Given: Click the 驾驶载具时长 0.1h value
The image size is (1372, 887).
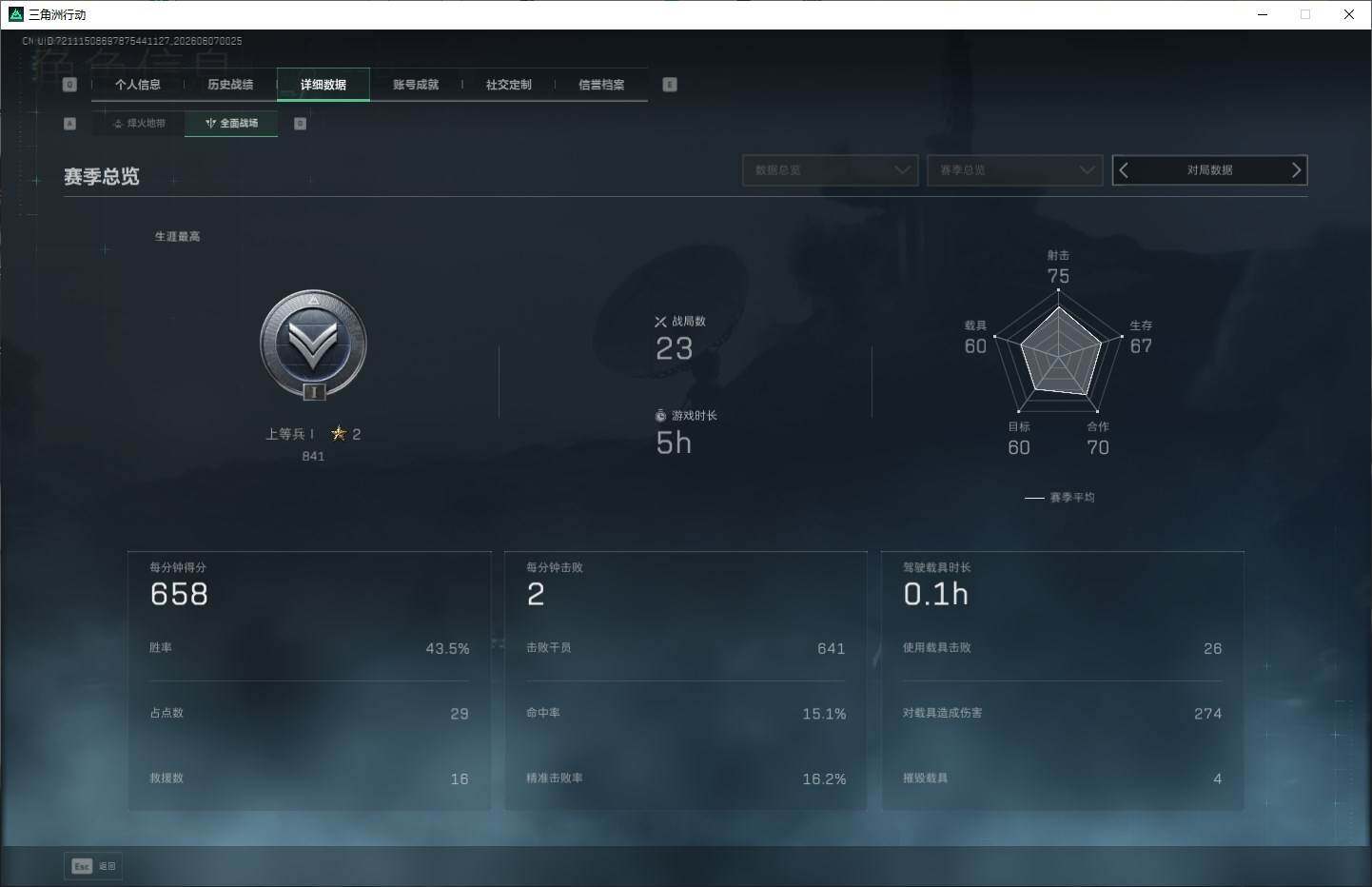Looking at the screenshot, I should pos(936,594).
